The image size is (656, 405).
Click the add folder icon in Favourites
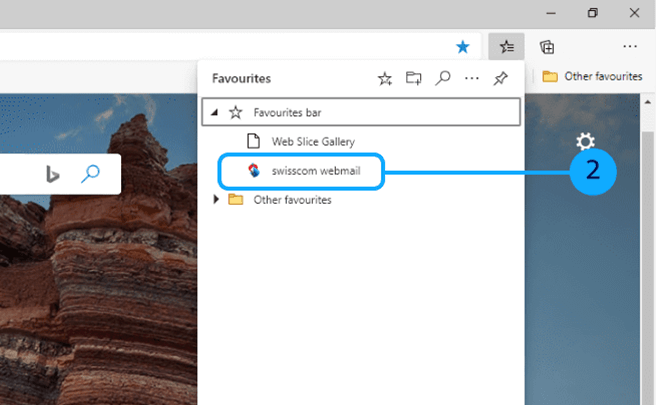click(x=413, y=78)
